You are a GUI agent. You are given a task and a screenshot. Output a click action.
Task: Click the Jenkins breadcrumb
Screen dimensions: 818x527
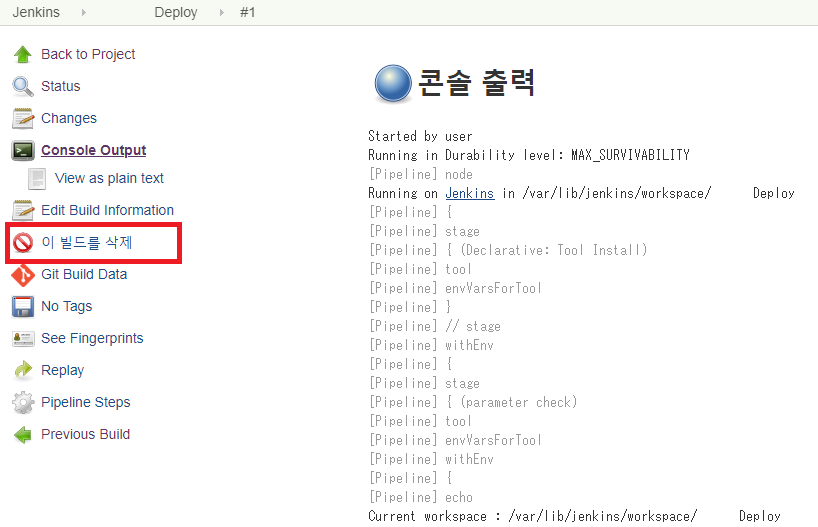[36, 12]
